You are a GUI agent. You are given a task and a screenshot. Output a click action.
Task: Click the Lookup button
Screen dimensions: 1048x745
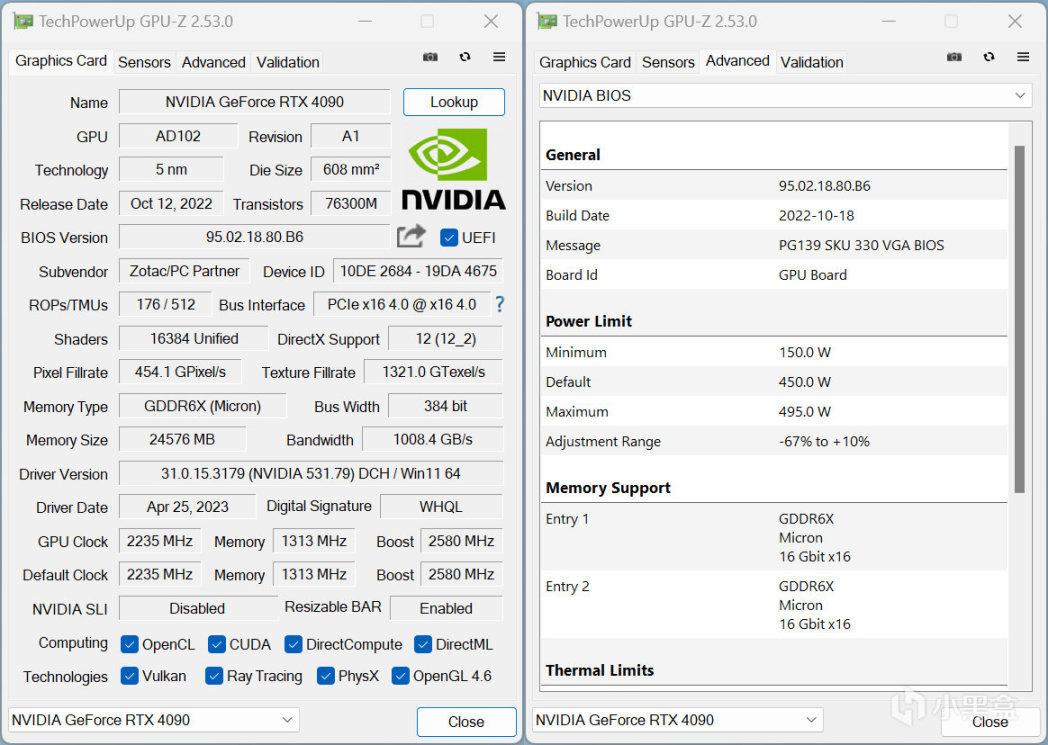point(454,102)
